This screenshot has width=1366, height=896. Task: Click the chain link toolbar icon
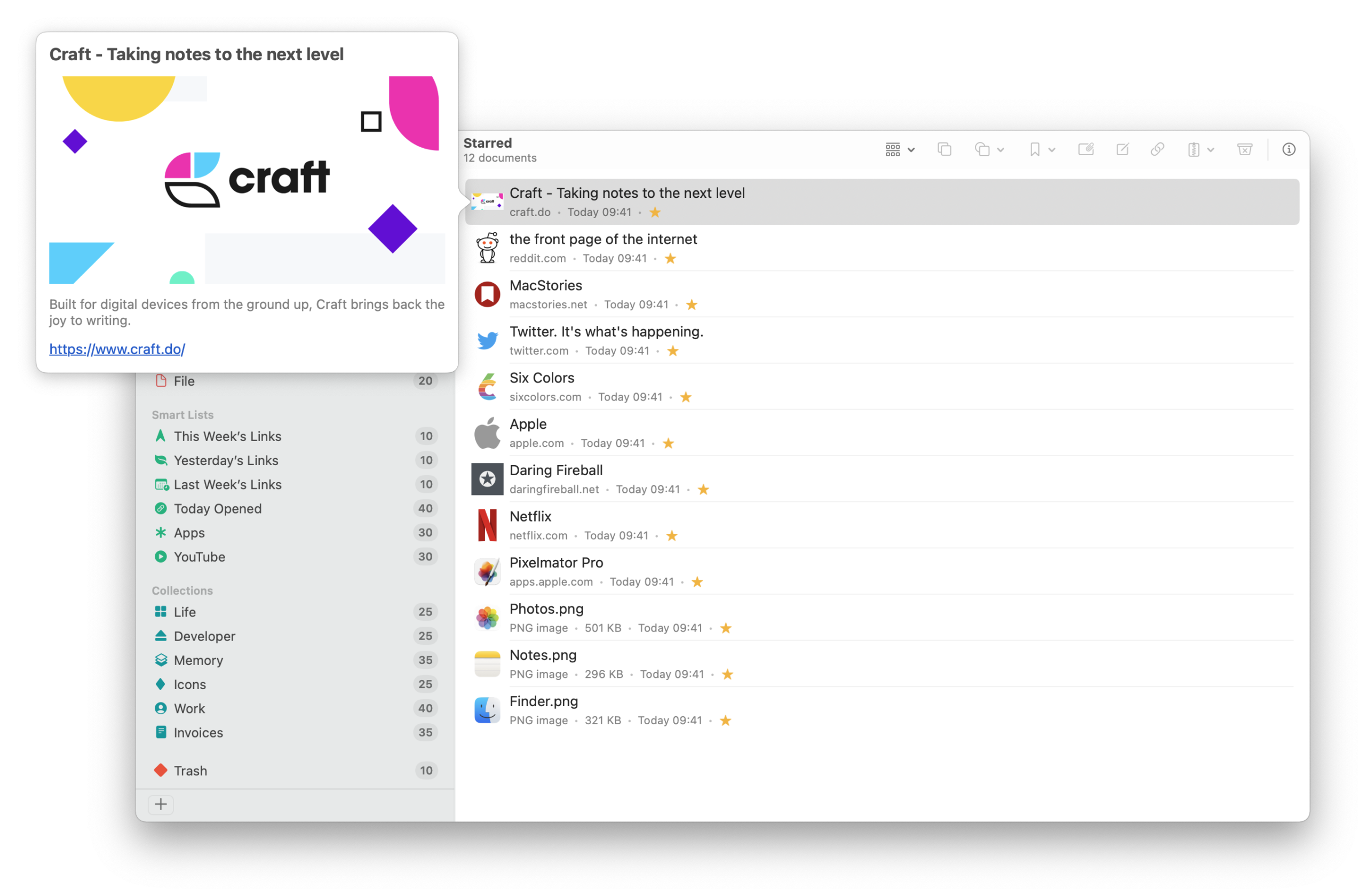point(1157,150)
